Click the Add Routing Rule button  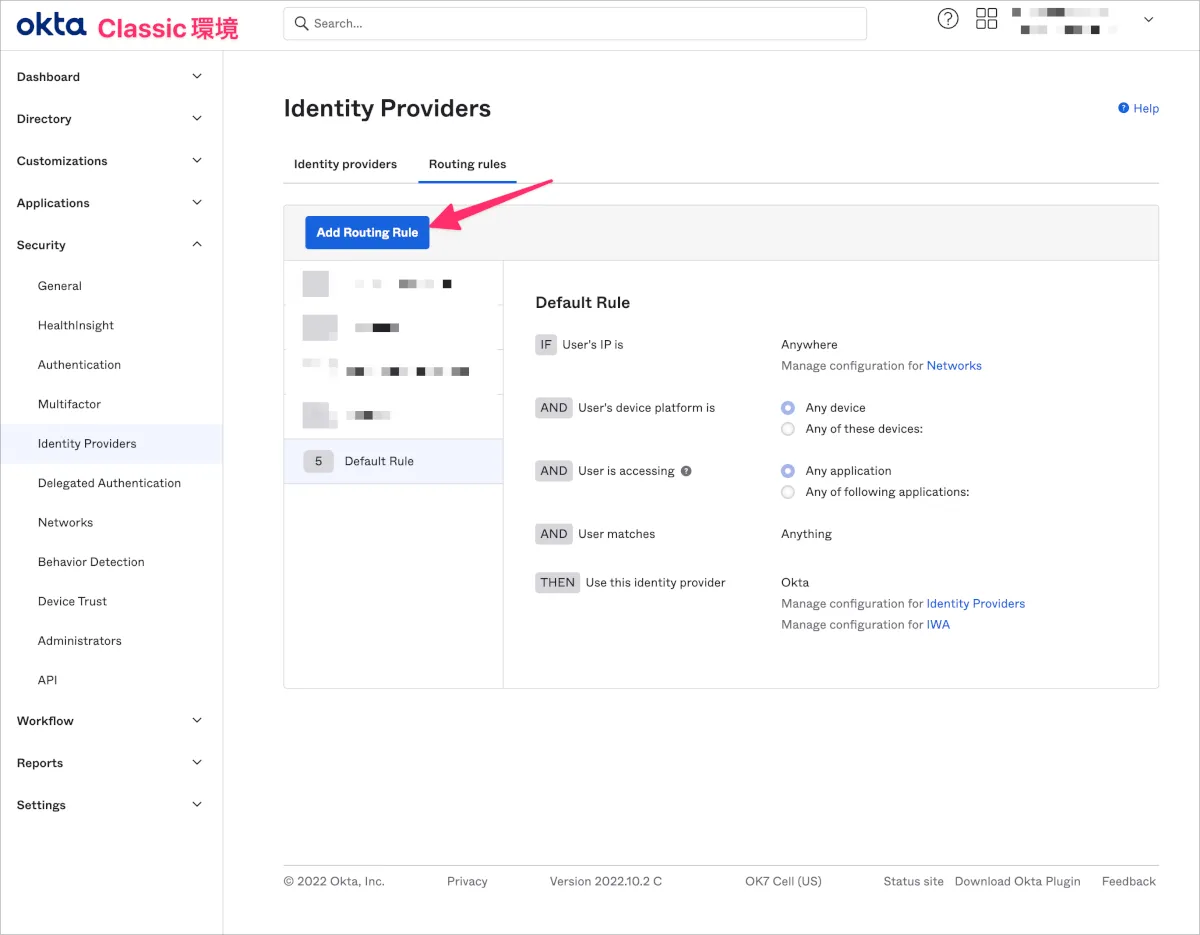(367, 232)
